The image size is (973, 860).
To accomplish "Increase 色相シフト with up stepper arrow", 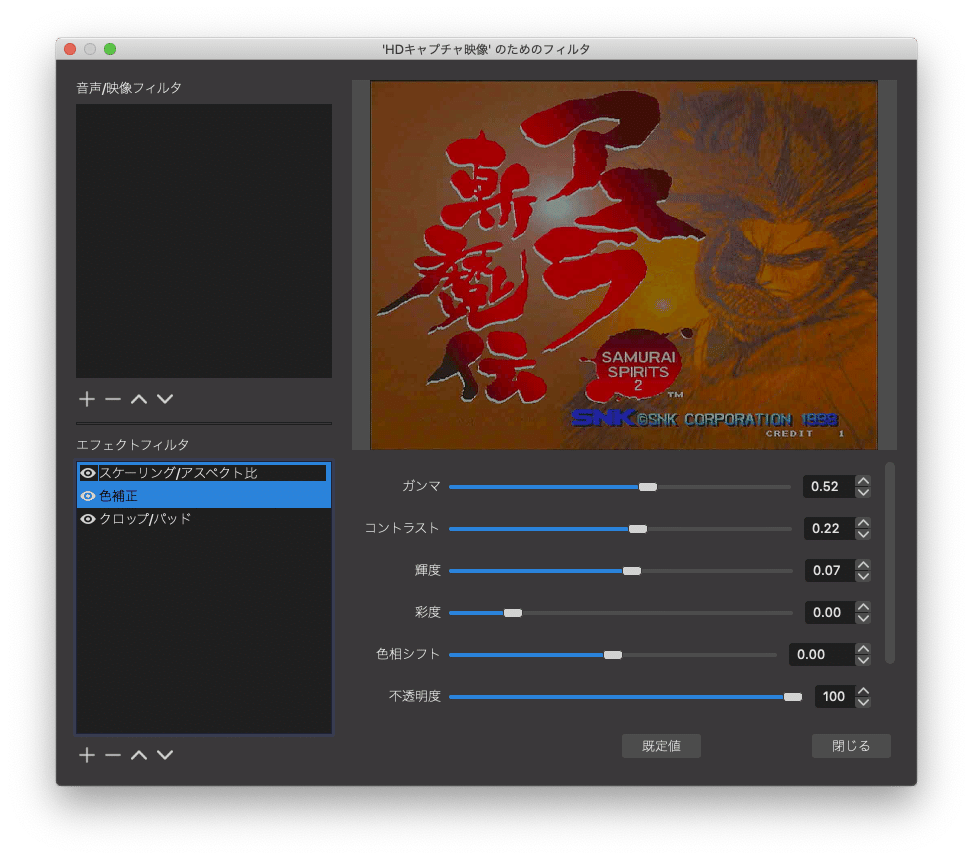I will [863, 649].
